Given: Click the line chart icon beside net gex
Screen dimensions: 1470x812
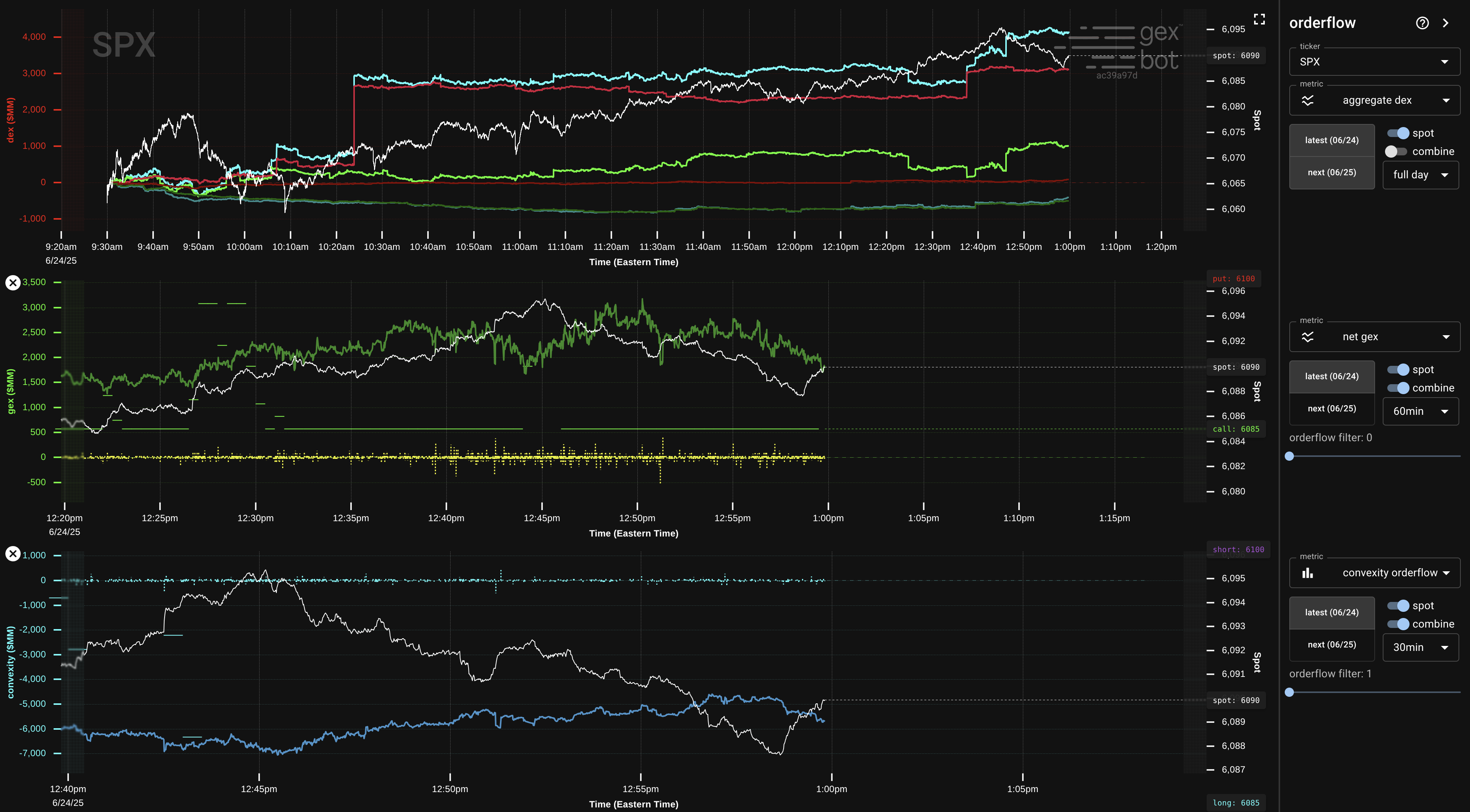Looking at the screenshot, I should (x=1307, y=337).
